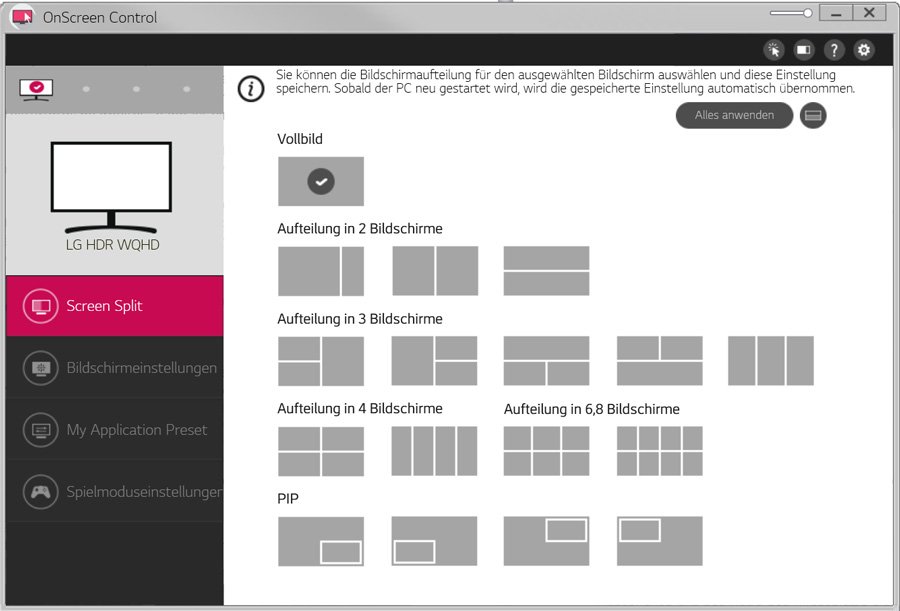Choose two-screen top and bottom split layout
Image resolution: width=900 pixels, height=611 pixels.
click(546, 271)
